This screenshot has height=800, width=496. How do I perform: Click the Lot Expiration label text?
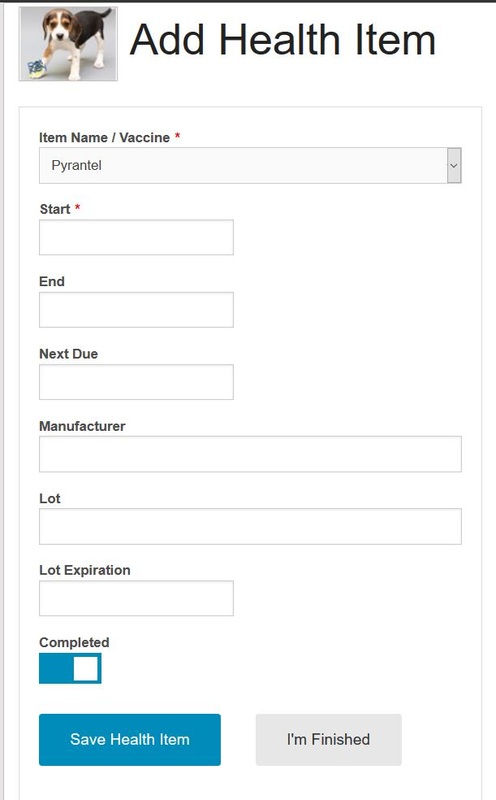(85, 570)
